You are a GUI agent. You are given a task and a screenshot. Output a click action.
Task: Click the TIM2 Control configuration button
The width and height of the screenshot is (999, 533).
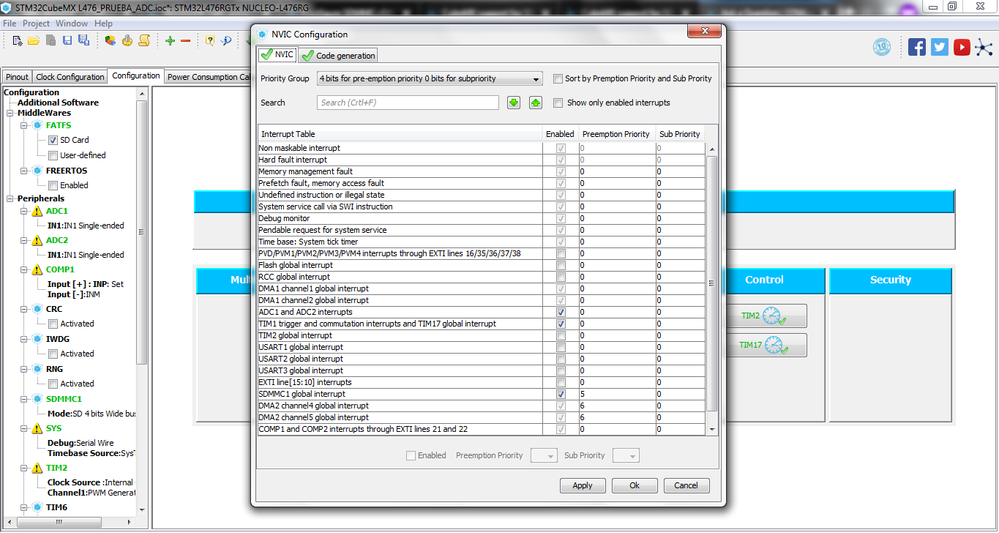pyautogui.click(x=762, y=315)
